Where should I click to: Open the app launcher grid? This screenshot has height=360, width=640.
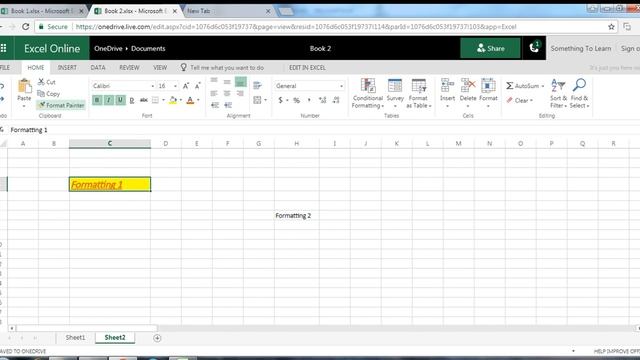(4, 48)
